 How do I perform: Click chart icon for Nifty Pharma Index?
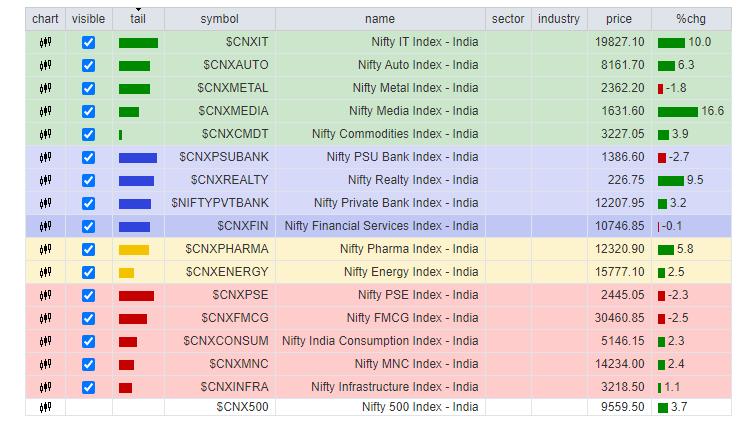tap(45, 249)
